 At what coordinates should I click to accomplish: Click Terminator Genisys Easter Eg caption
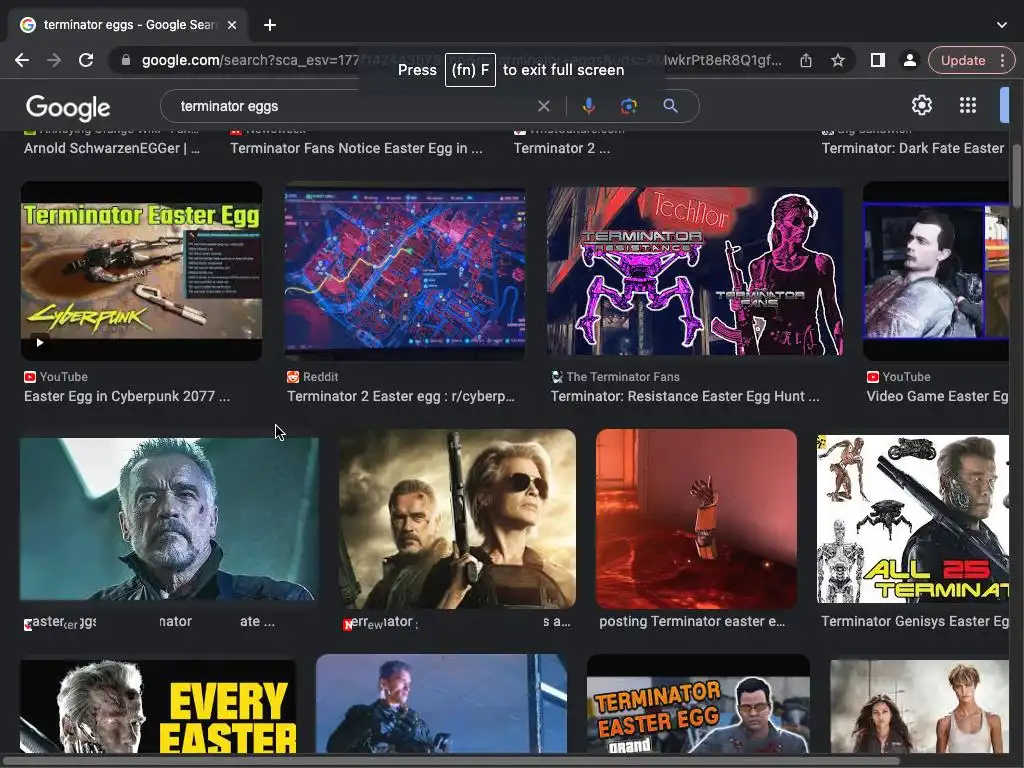(915, 621)
